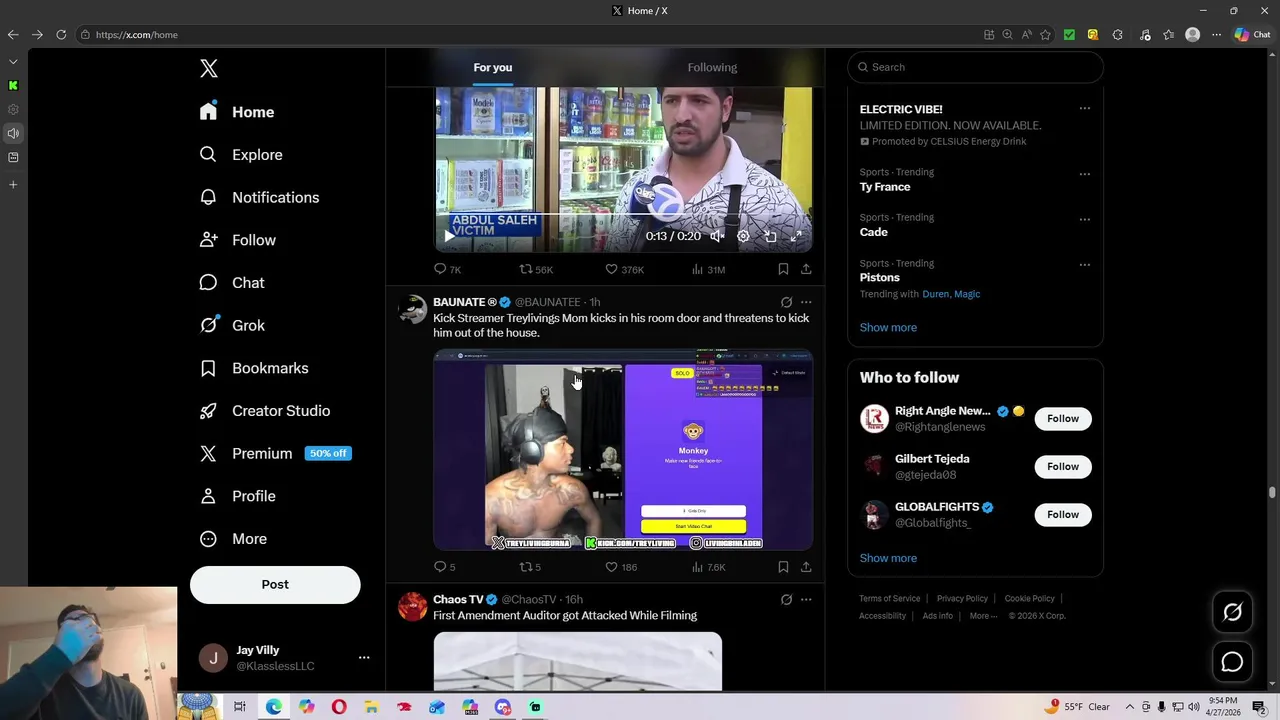Image resolution: width=1280 pixels, height=720 pixels.
Task: Click the browser address bar
Action: tap(530, 34)
